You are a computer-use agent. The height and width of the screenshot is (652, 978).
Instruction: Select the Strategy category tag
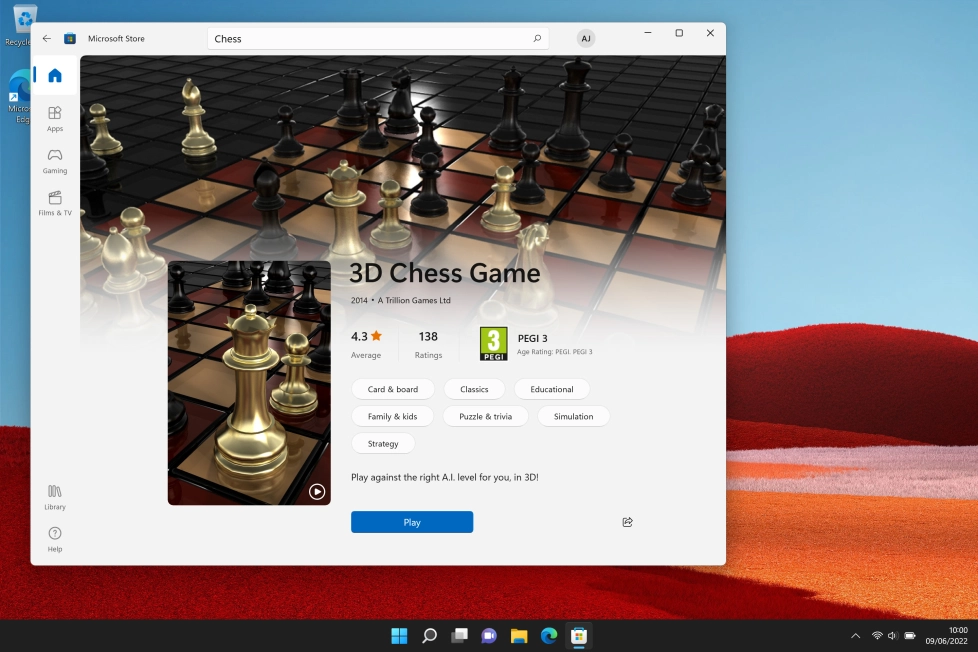coord(383,444)
